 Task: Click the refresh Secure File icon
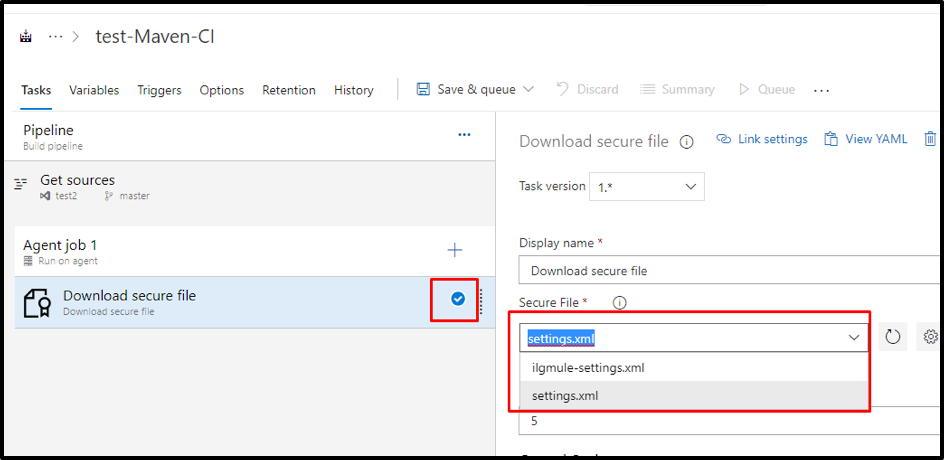tap(893, 337)
